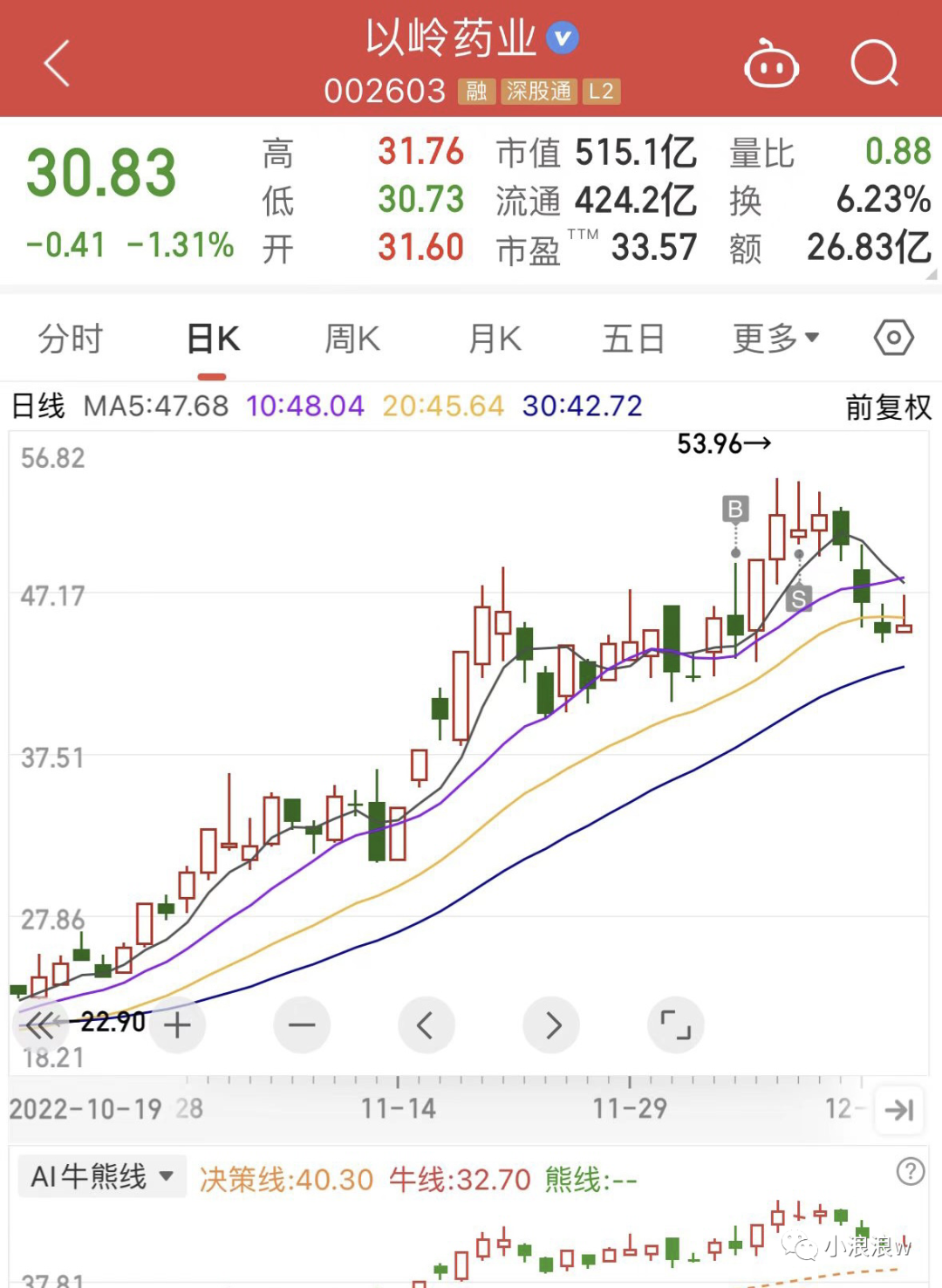Tap percent change -1.31%
Viewport: 942px width, 1288px height.
coord(181,245)
